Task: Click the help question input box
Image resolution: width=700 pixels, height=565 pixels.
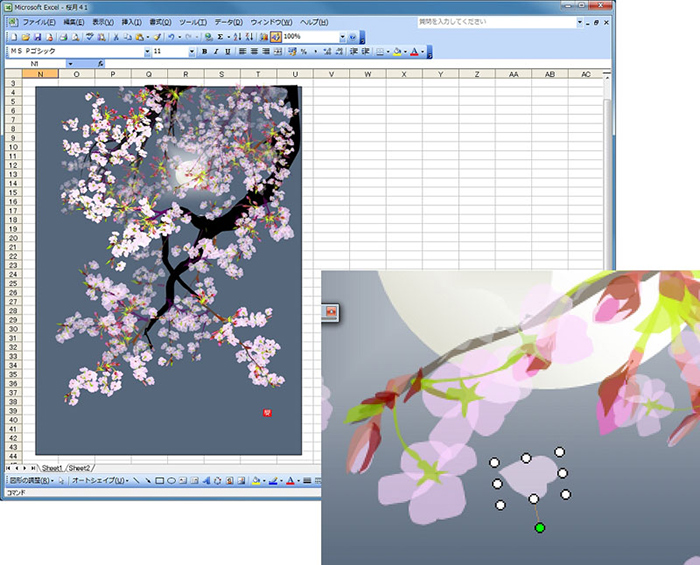Action: pos(480,21)
